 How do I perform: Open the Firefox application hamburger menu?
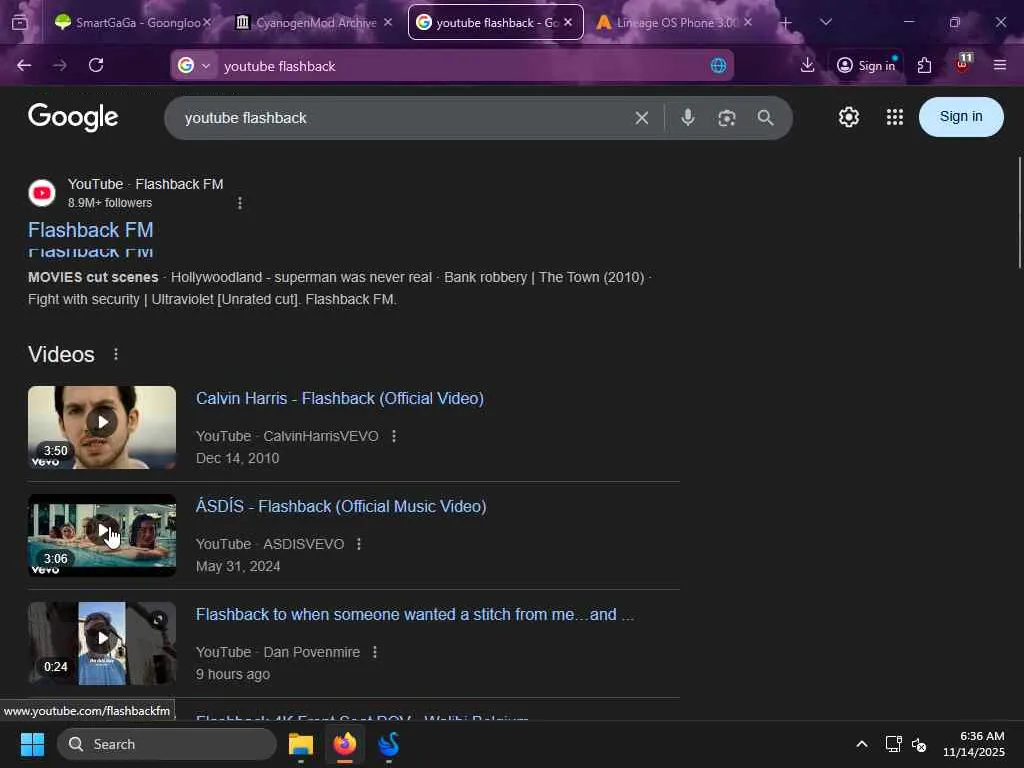pyautogui.click(x=999, y=65)
